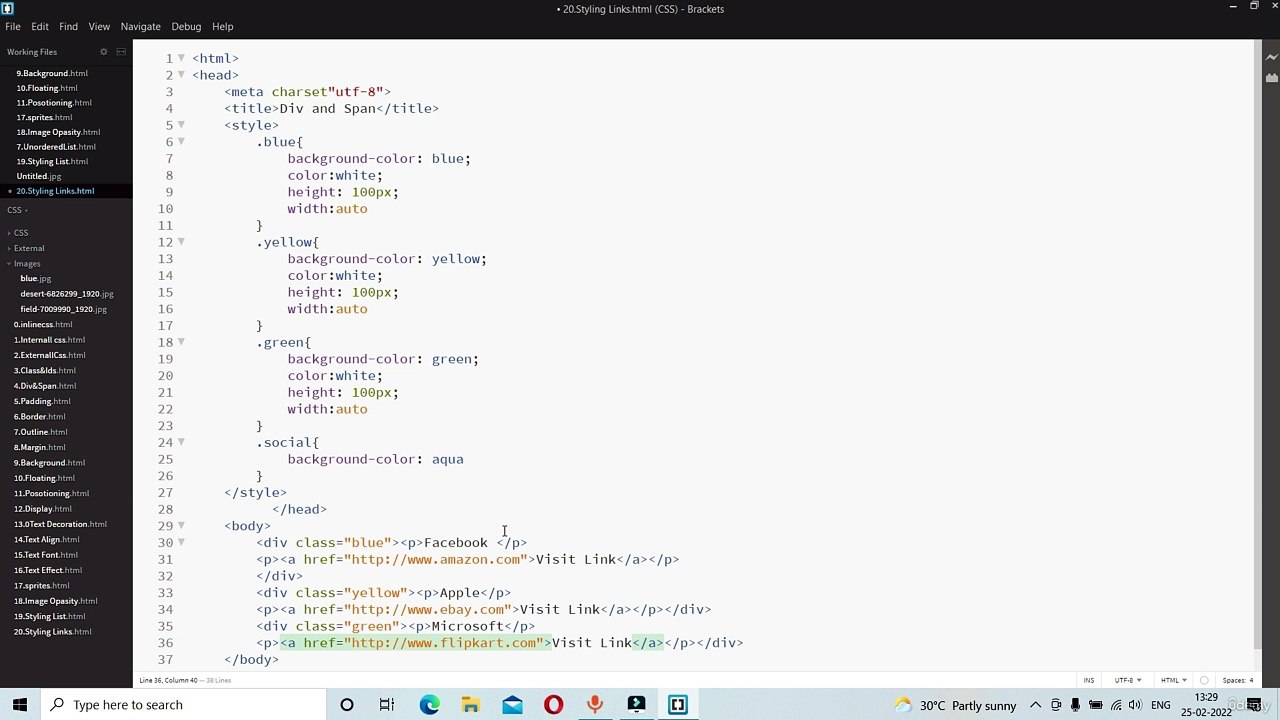Expand the CSS project dropdown in sidebar
This screenshot has height=720, width=1280.
pyautogui.click(x=17, y=210)
